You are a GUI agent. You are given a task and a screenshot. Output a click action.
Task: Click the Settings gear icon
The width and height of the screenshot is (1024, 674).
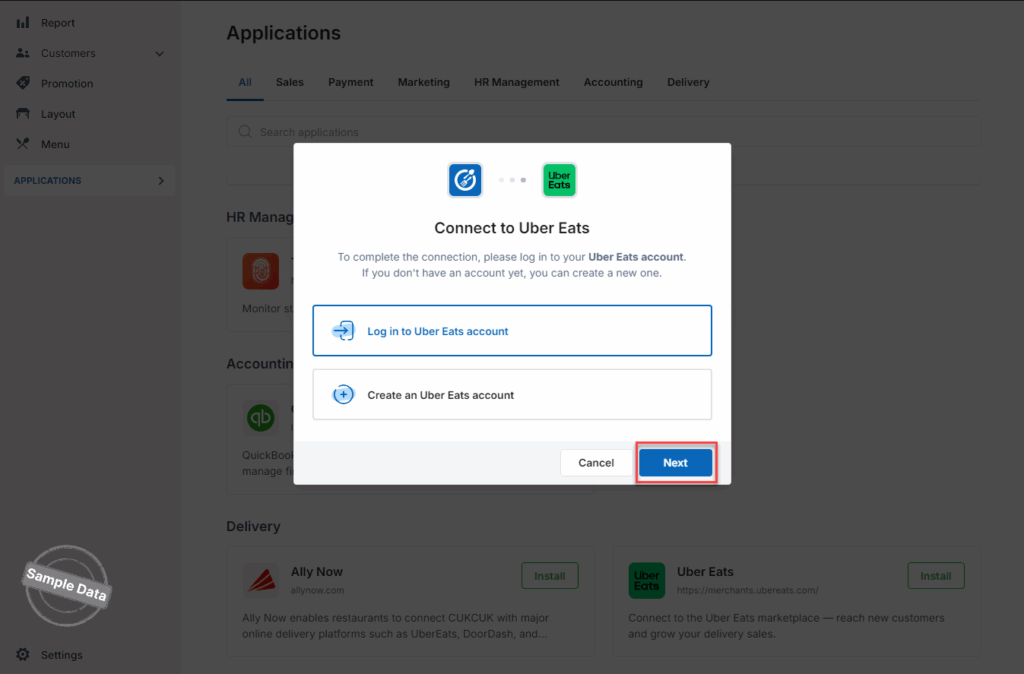click(23, 655)
